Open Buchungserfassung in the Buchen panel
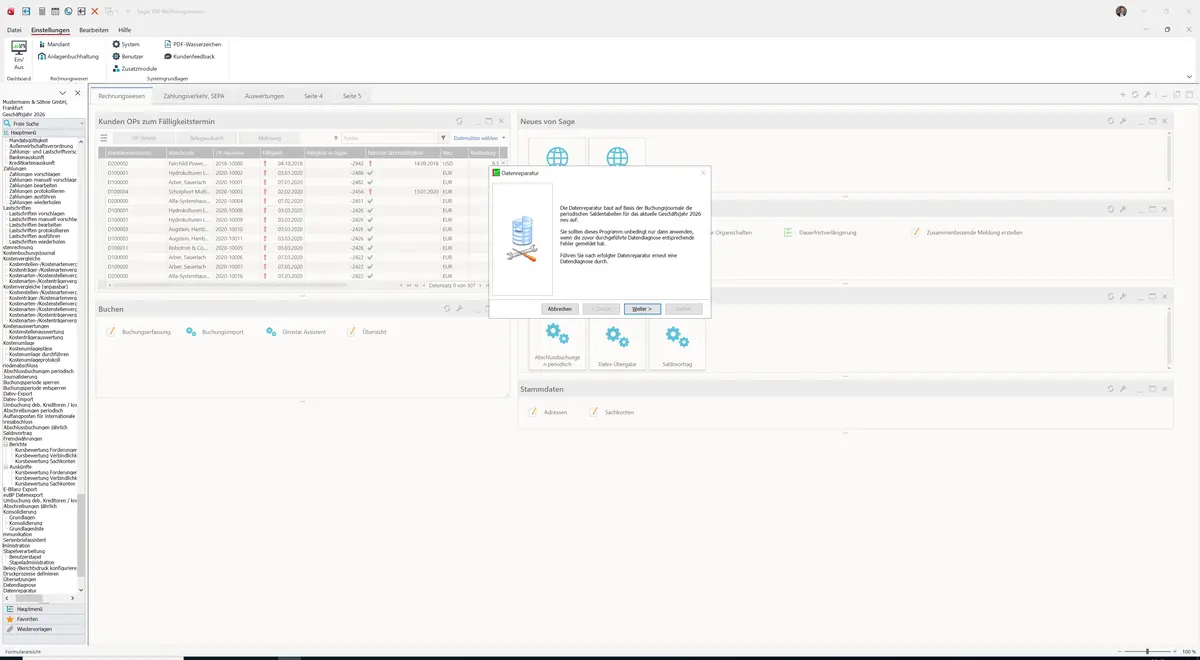1200x660 pixels. [139, 331]
